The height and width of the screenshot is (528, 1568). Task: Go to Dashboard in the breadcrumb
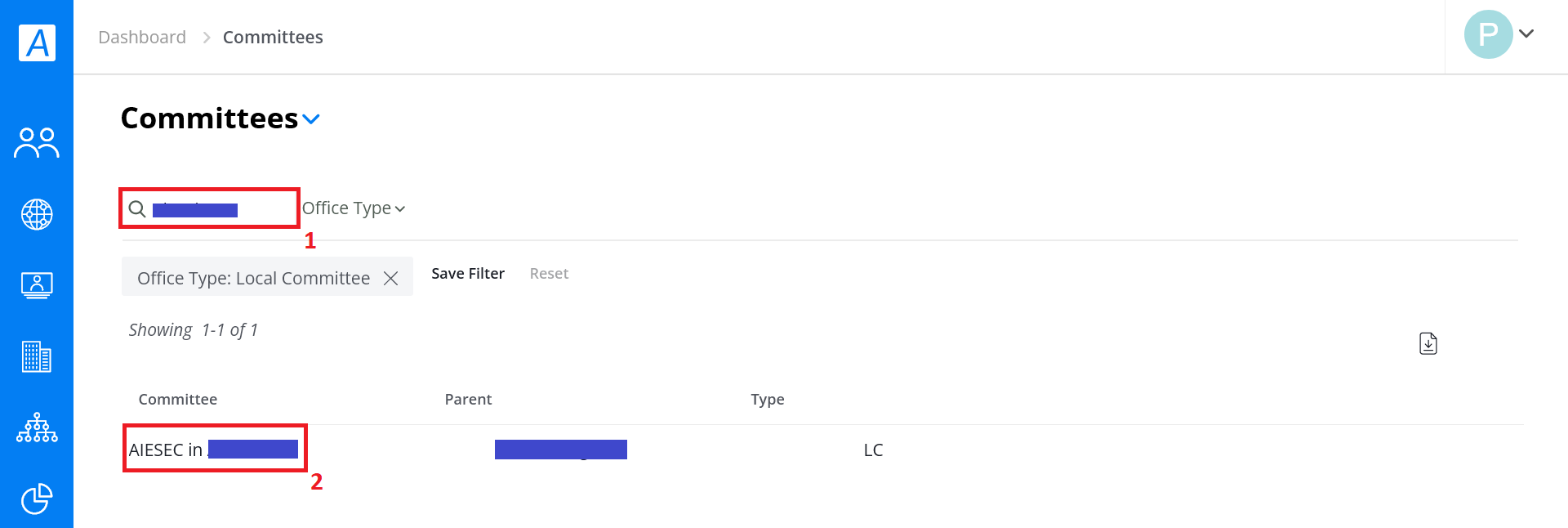click(142, 37)
